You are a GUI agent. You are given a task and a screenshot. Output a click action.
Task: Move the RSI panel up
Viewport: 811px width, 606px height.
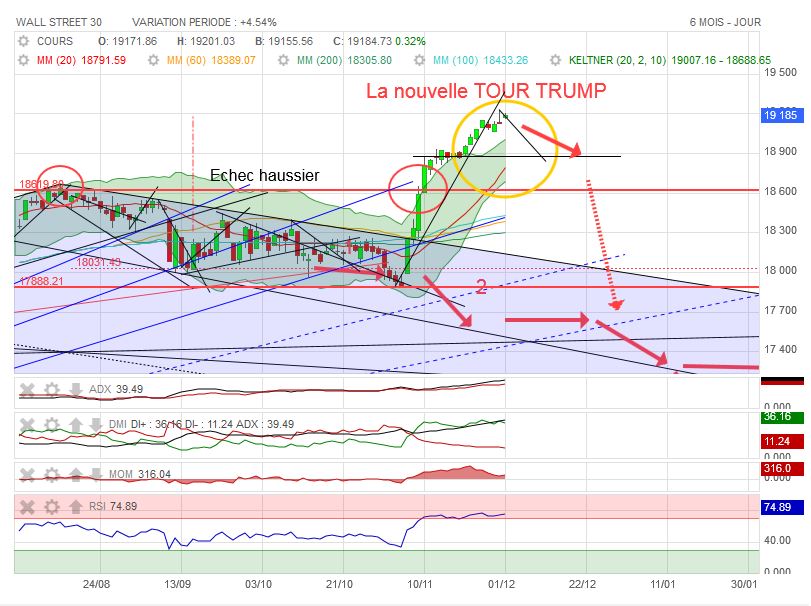(76, 507)
